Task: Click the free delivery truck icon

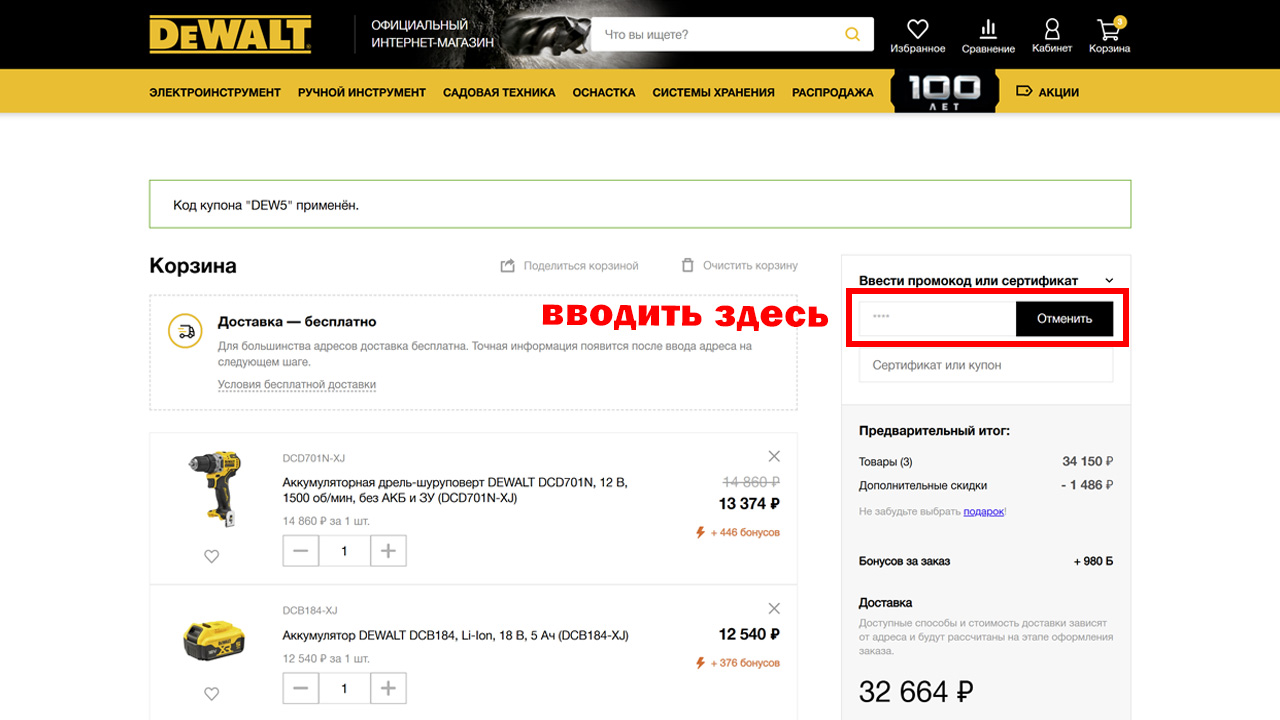Action: [x=185, y=331]
